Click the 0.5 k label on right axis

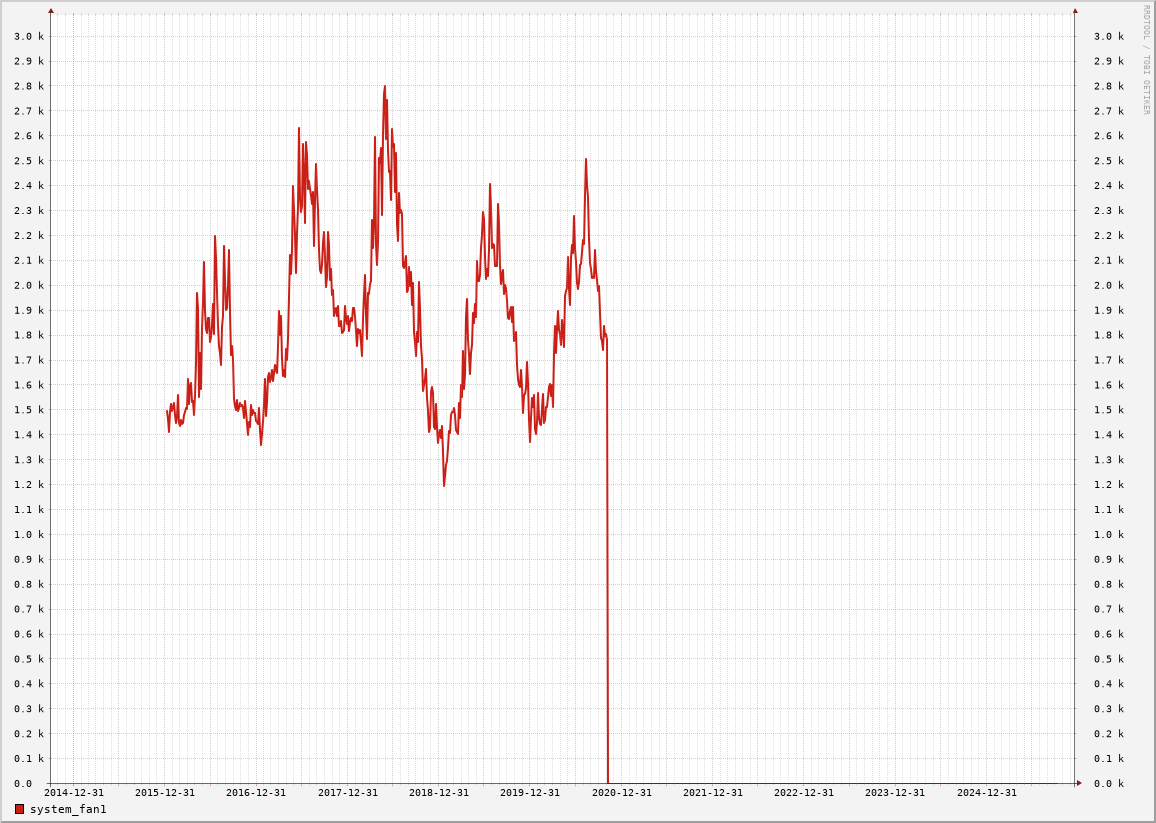pos(1109,659)
